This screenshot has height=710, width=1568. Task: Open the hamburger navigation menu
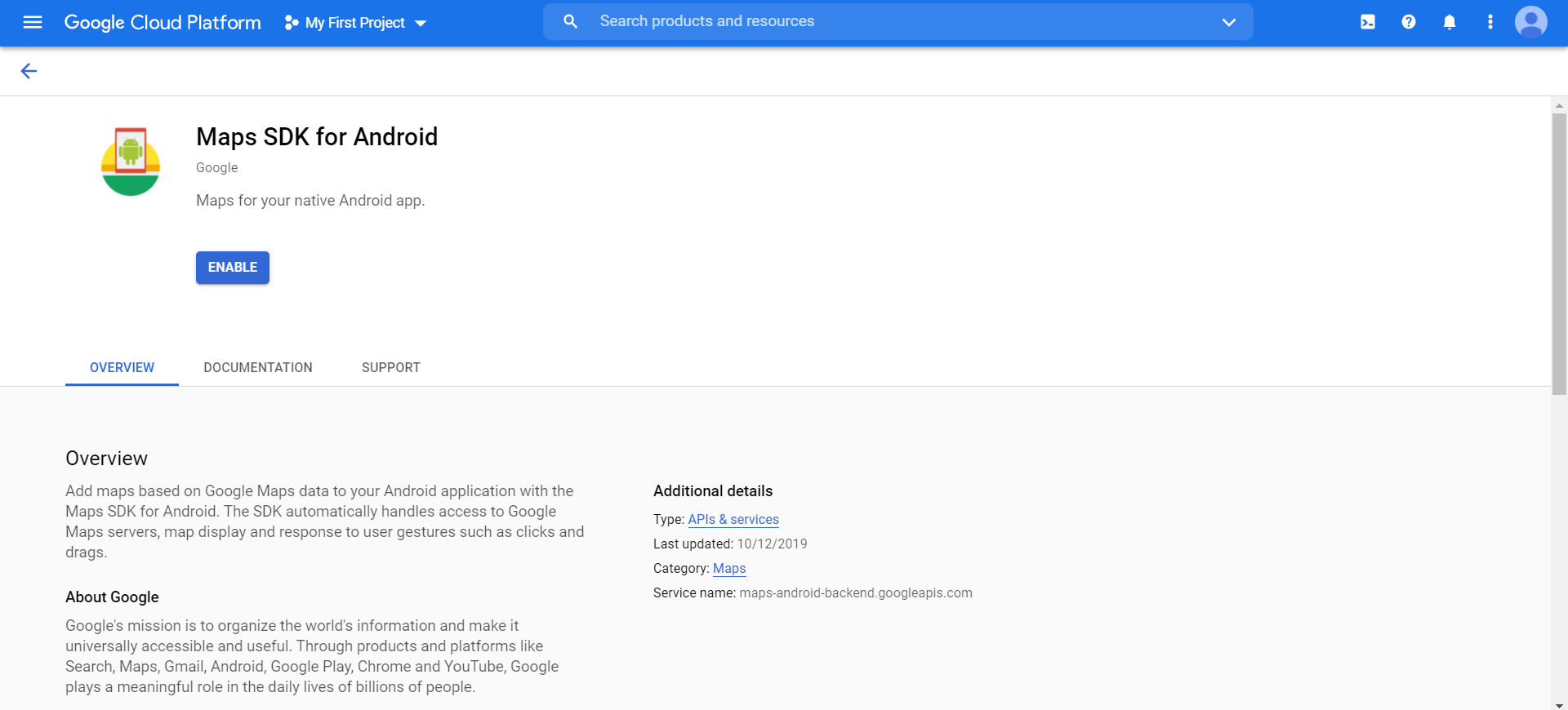(x=33, y=22)
